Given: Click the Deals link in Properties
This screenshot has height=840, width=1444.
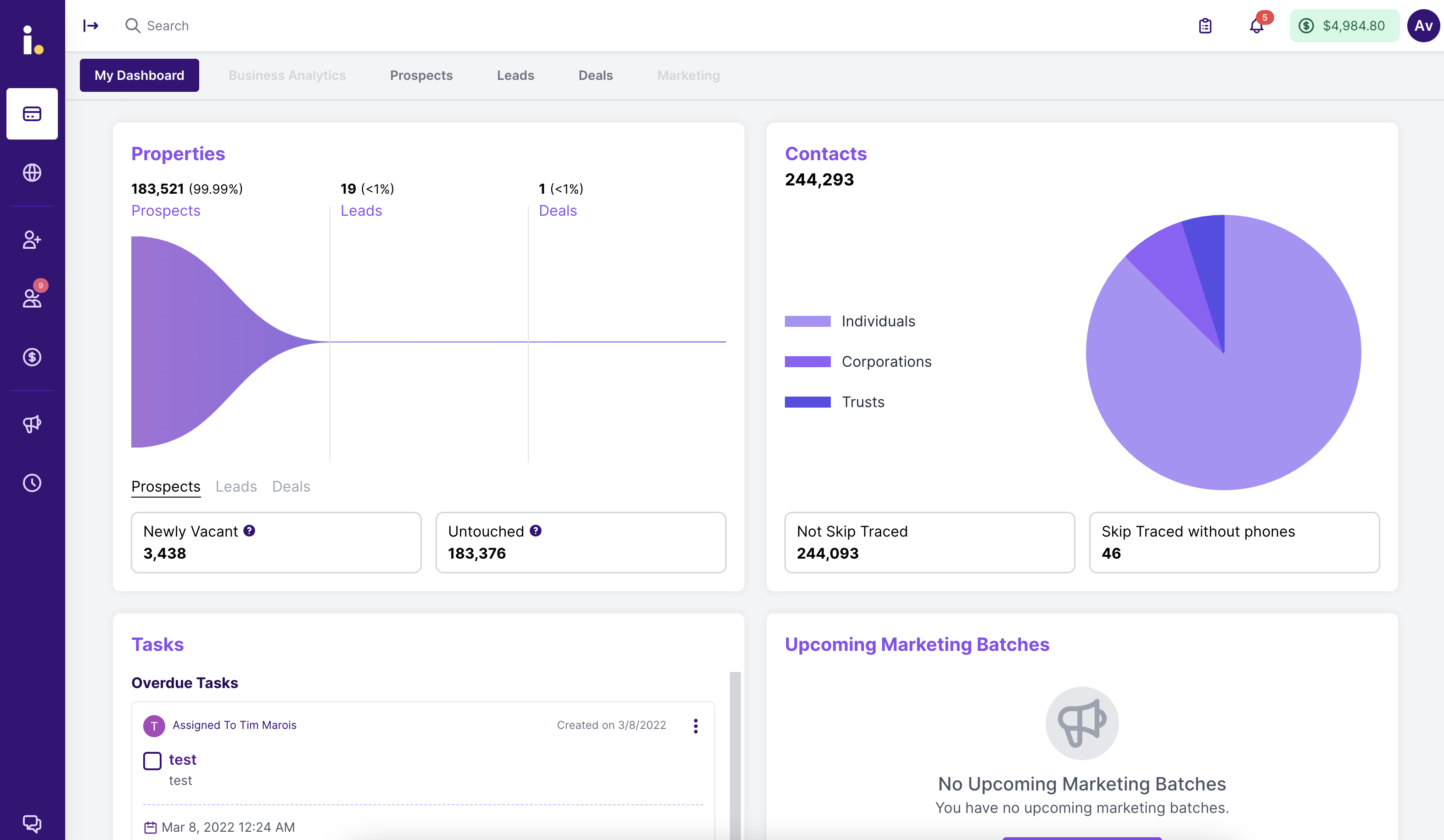Looking at the screenshot, I should (558, 210).
